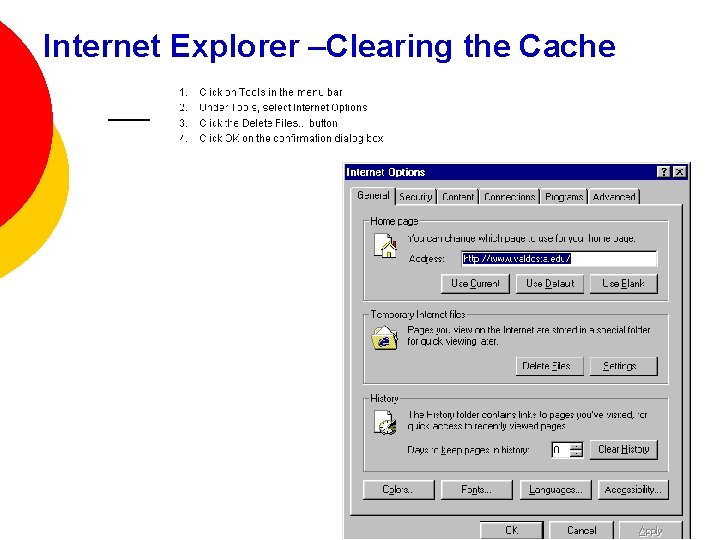The height and width of the screenshot is (540, 720).
Task: Click step 2 text about Internet Options
Action: click(x=283, y=107)
